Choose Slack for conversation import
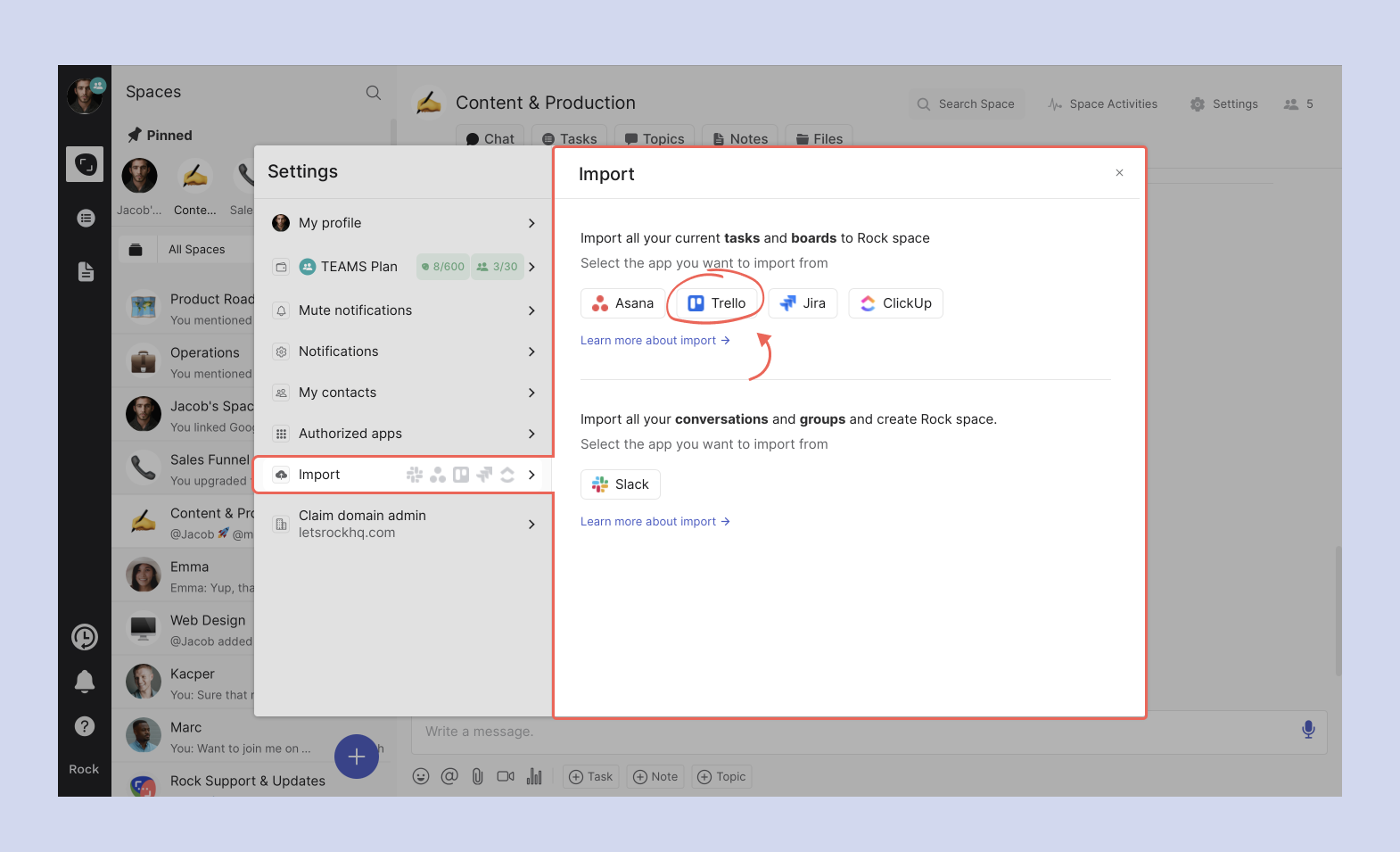1400x852 pixels. coord(621,484)
